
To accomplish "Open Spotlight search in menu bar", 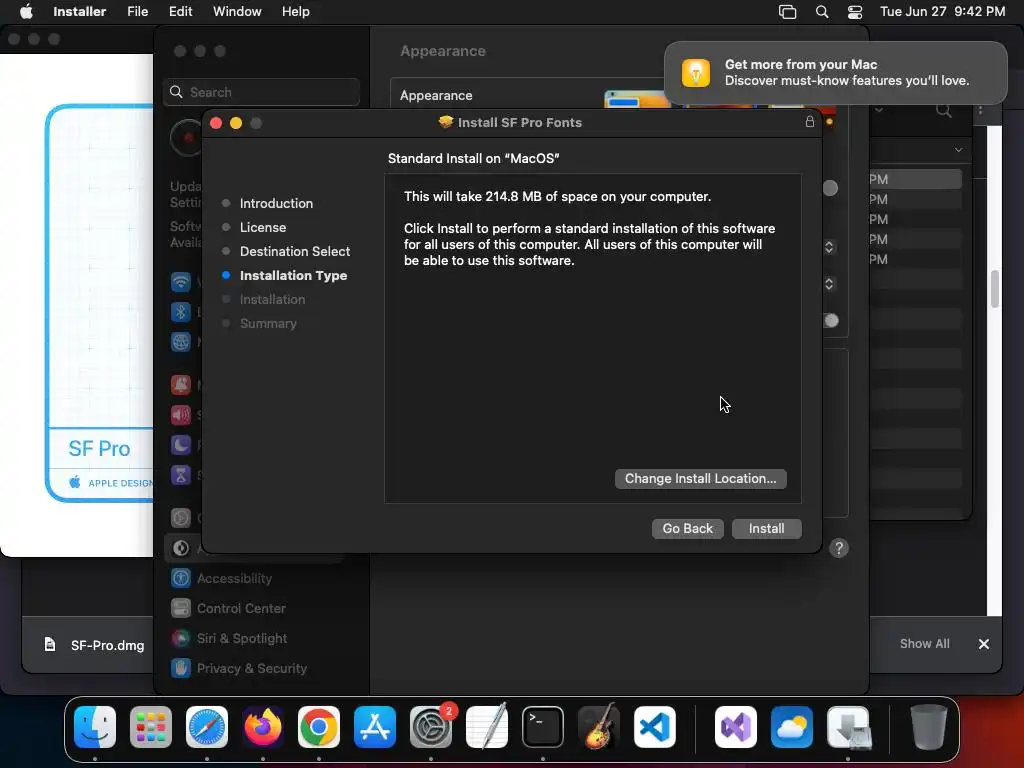I will 822,12.
